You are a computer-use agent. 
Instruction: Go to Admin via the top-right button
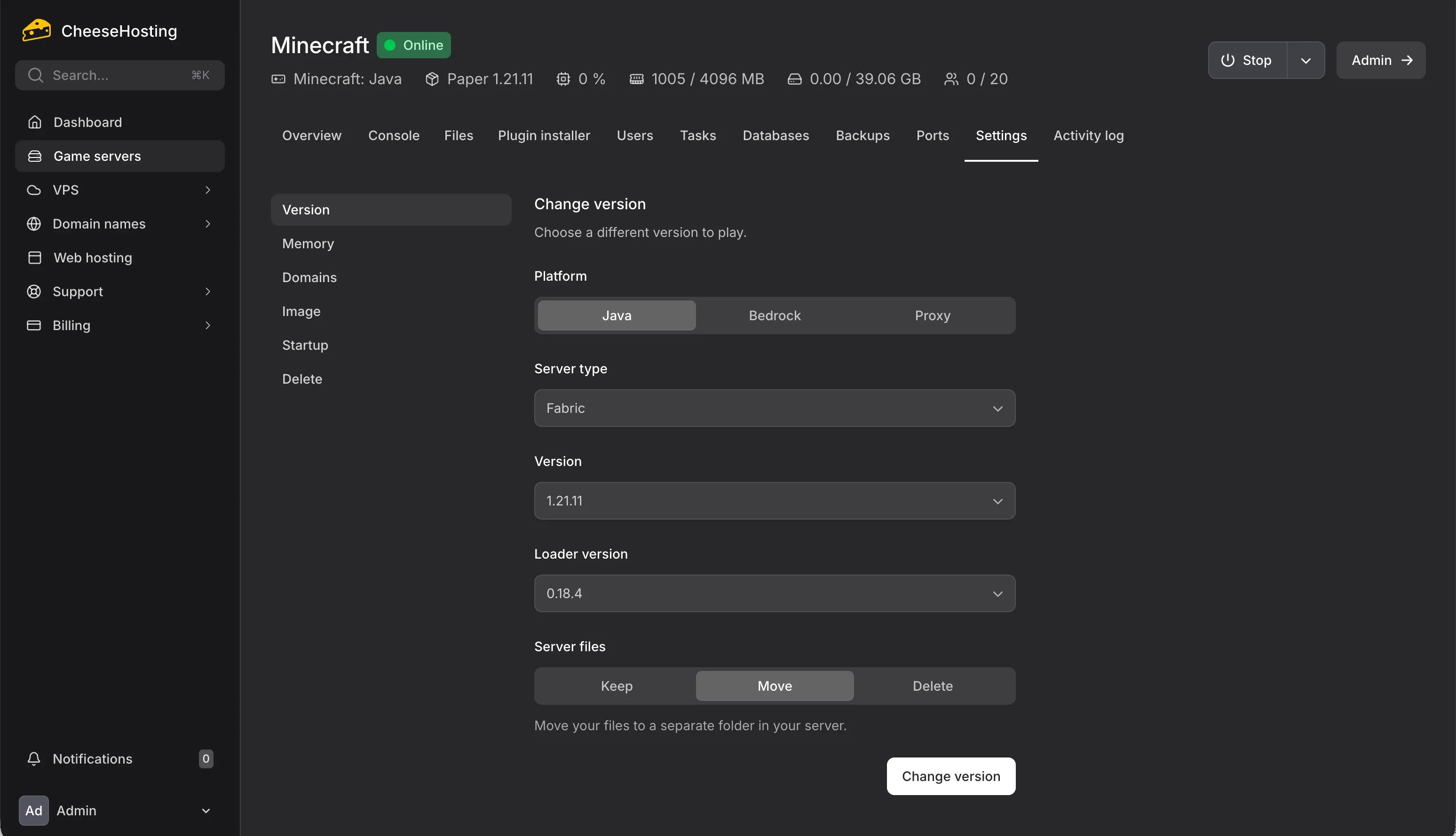(x=1380, y=60)
